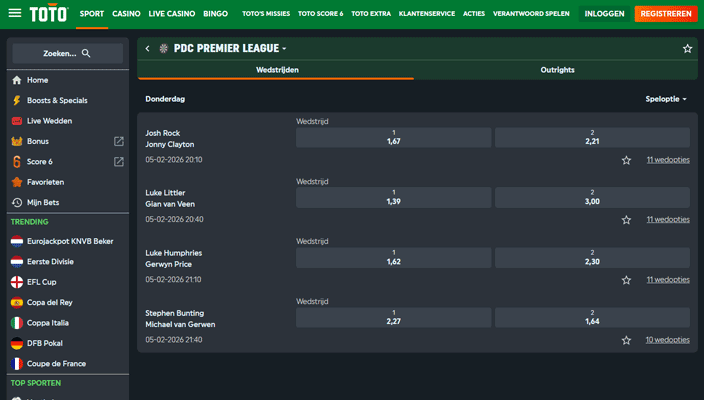Open TOTO EXTRA in top navigation
The width and height of the screenshot is (704, 400).
click(x=371, y=14)
